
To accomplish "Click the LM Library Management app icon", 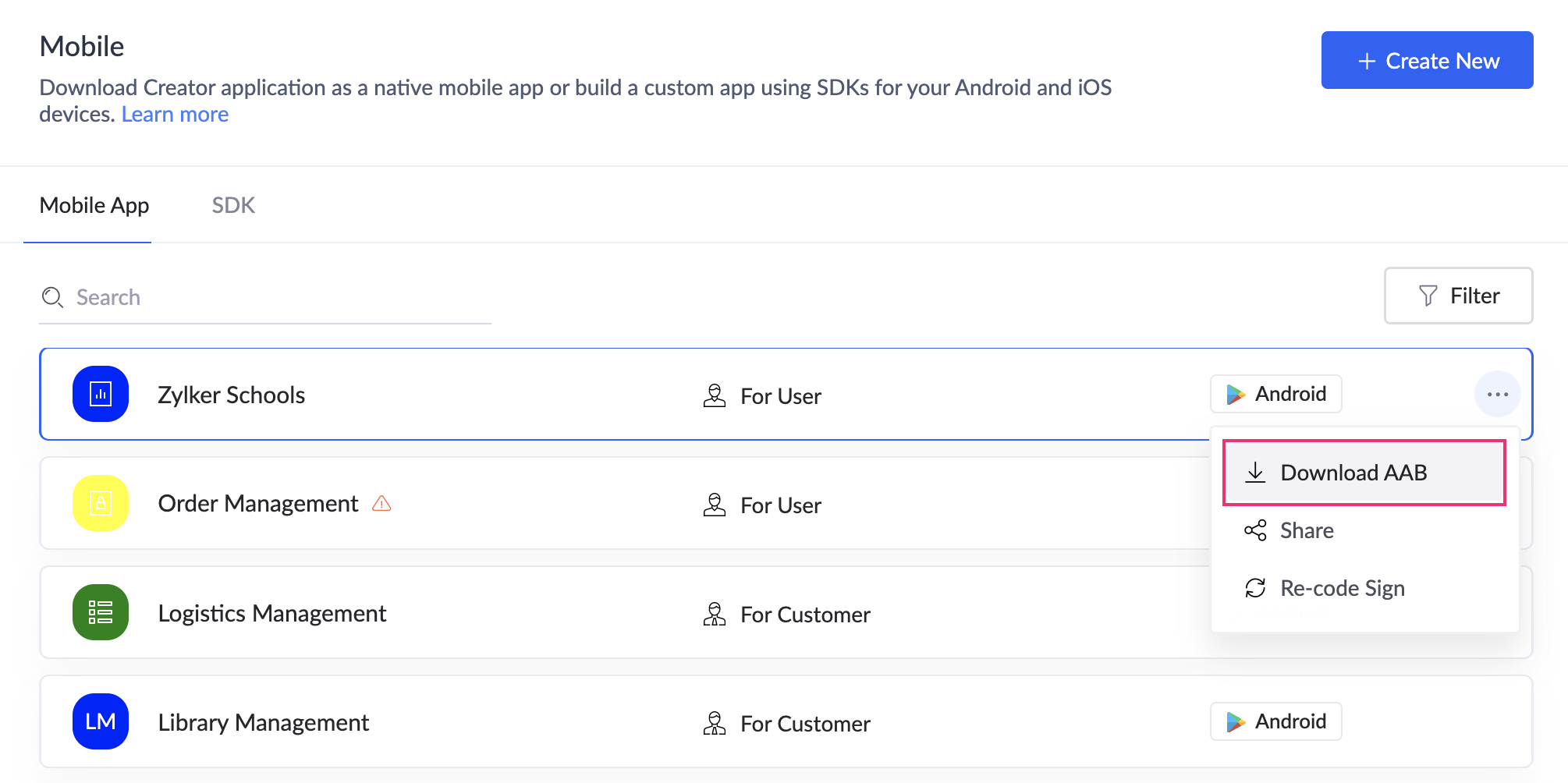I will [101, 721].
